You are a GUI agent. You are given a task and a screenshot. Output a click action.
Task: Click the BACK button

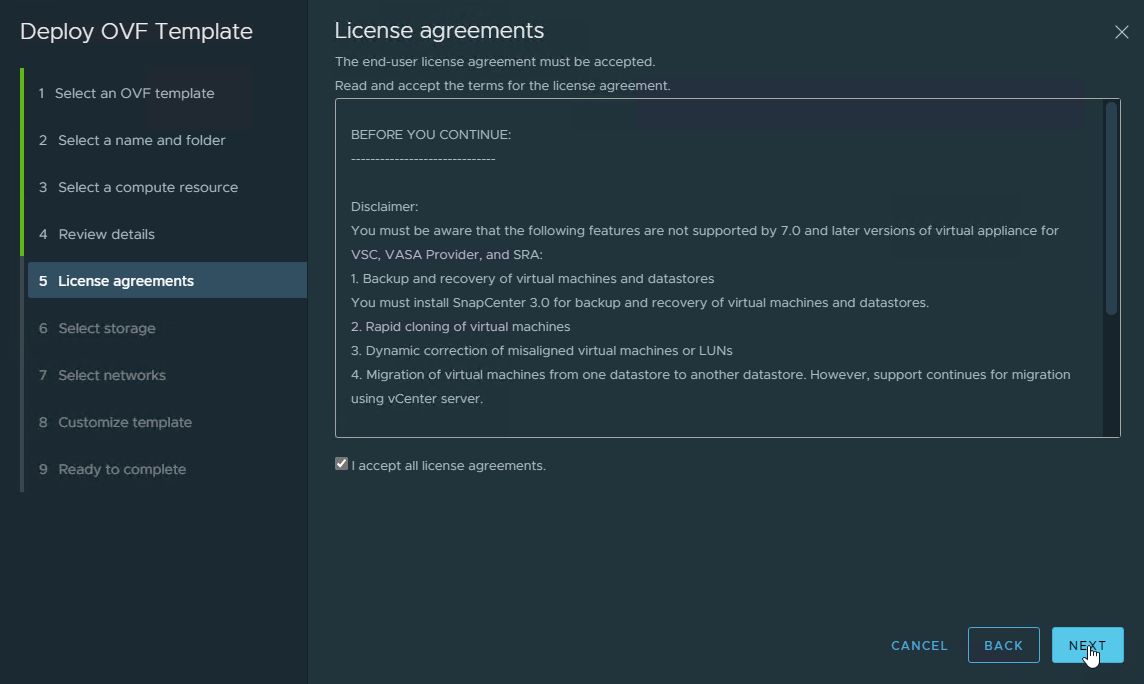point(1003,645)
